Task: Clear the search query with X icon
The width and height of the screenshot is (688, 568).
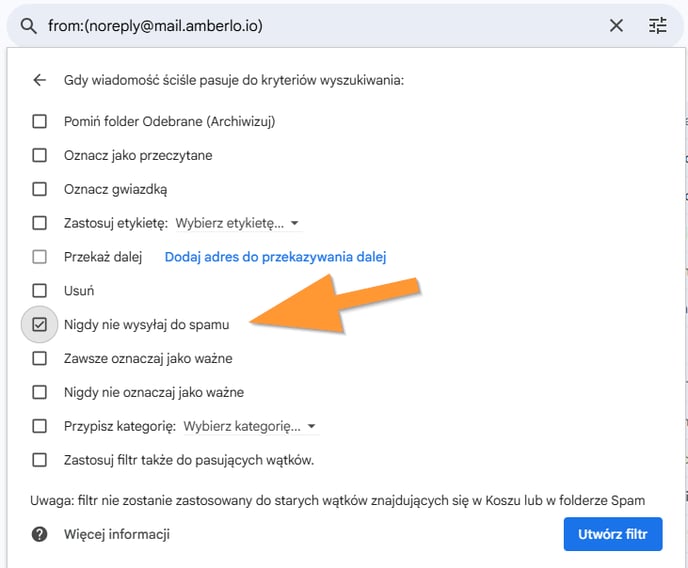Action: click(x=616, y=26)
